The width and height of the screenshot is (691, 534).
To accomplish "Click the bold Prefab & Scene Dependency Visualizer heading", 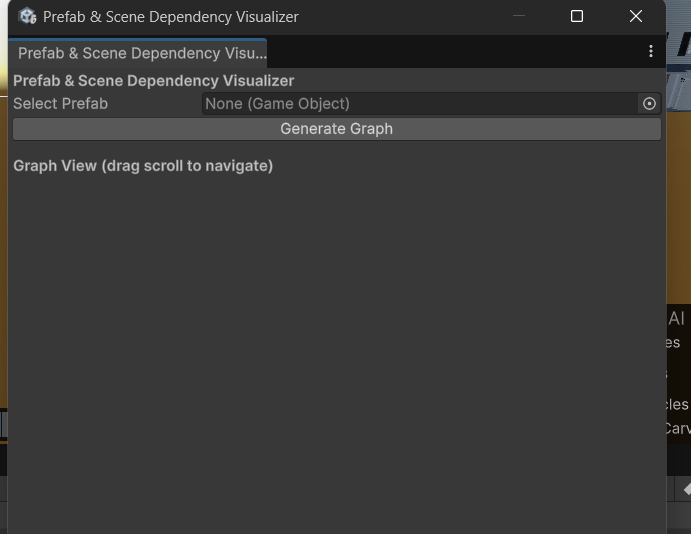I will [153, 81].
